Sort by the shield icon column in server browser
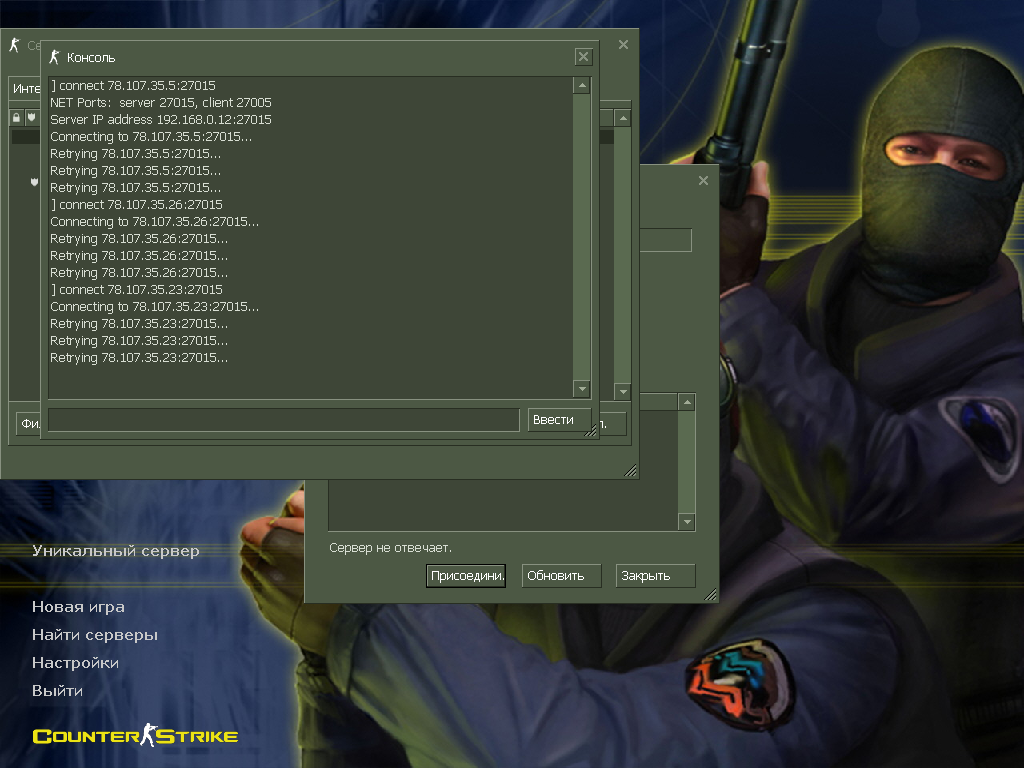 click(31, 118)
